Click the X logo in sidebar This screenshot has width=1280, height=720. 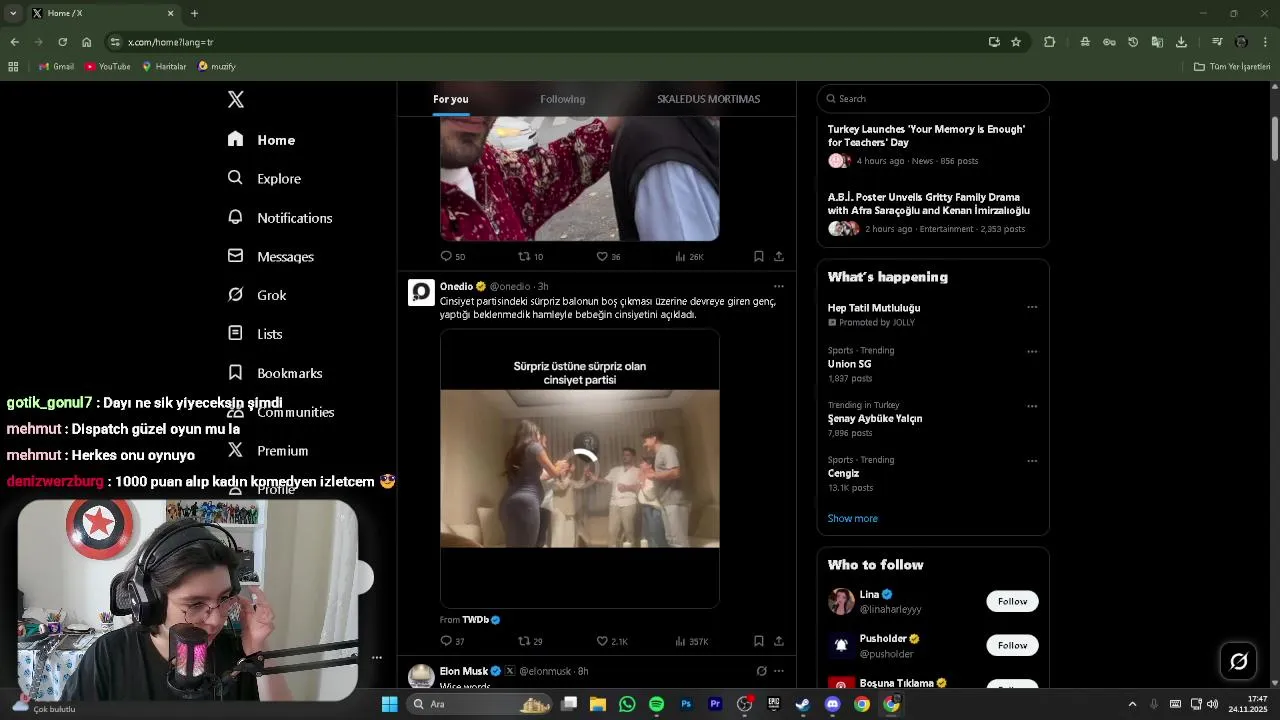coord(236,99)
